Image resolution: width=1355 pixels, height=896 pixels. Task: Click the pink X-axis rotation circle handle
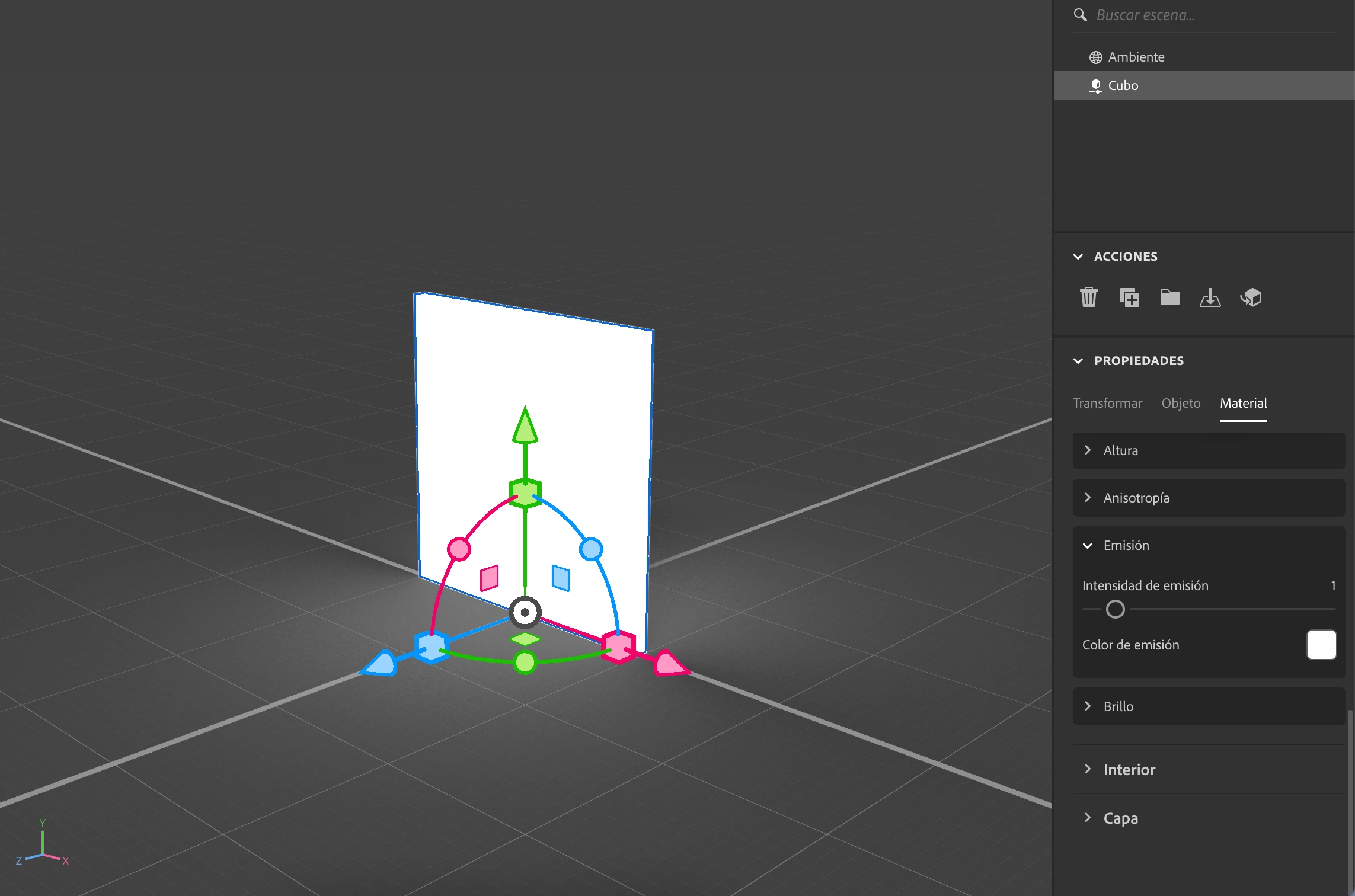459,549
